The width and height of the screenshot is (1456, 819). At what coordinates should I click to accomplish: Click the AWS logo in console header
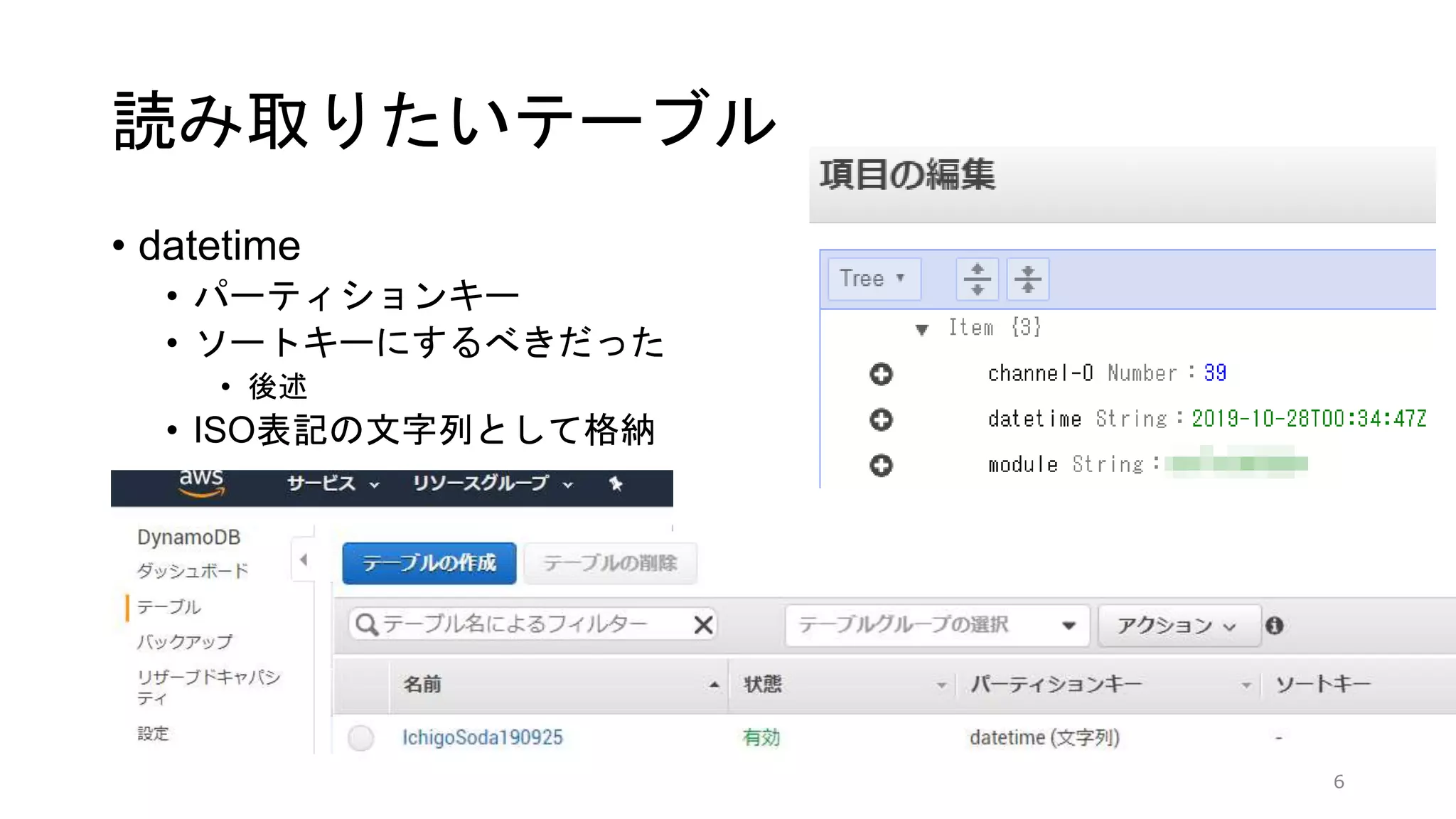(202, 483)
